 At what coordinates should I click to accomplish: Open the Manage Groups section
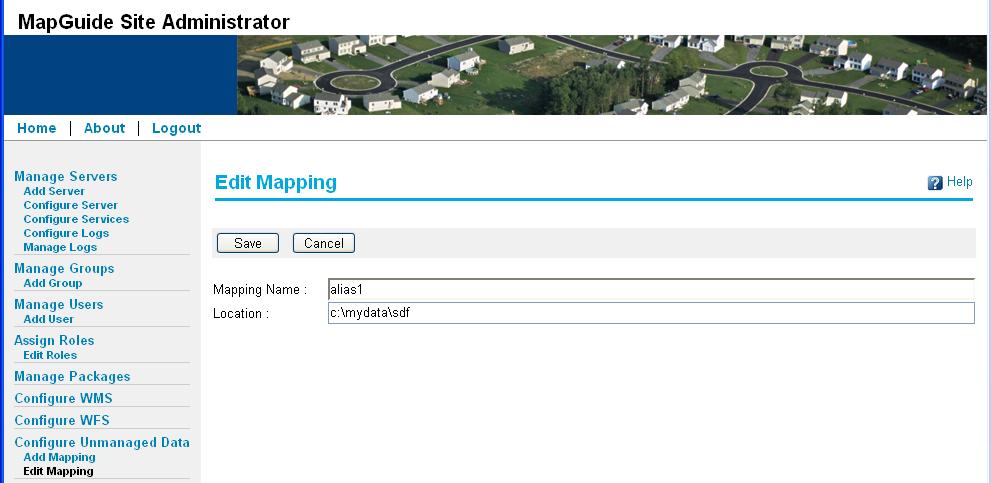64,268
